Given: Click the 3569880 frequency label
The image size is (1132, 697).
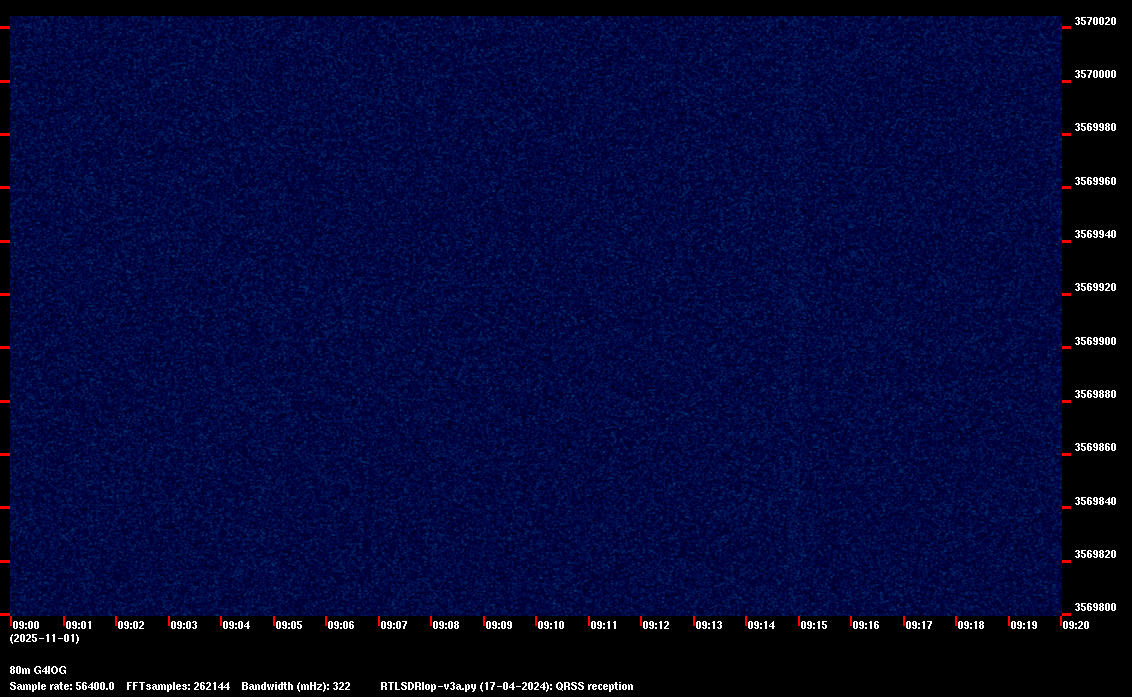Looking at the screenshot, I should (1095, 394).
